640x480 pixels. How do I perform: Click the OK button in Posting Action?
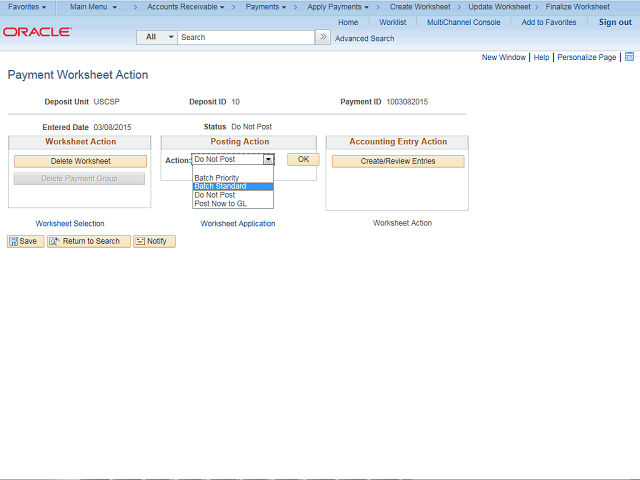tap(303, 160)
